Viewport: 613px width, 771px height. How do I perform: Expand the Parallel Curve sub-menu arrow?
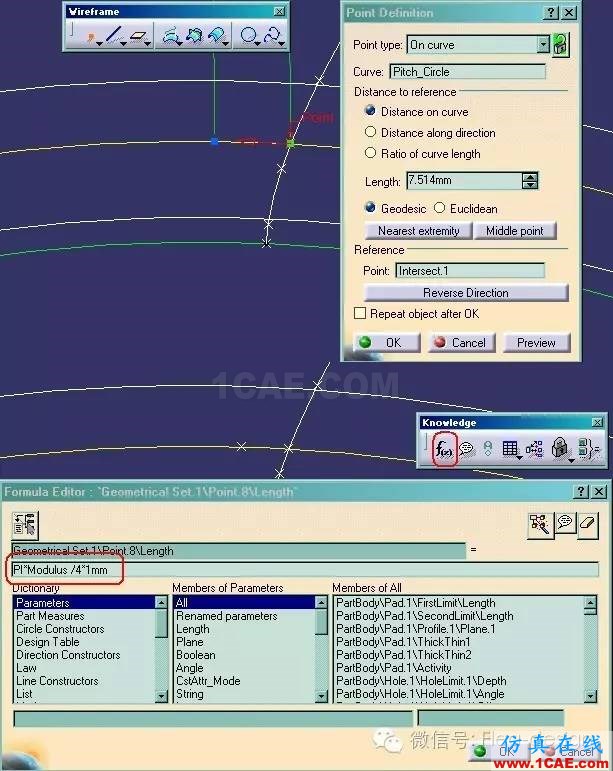(226, 44)
